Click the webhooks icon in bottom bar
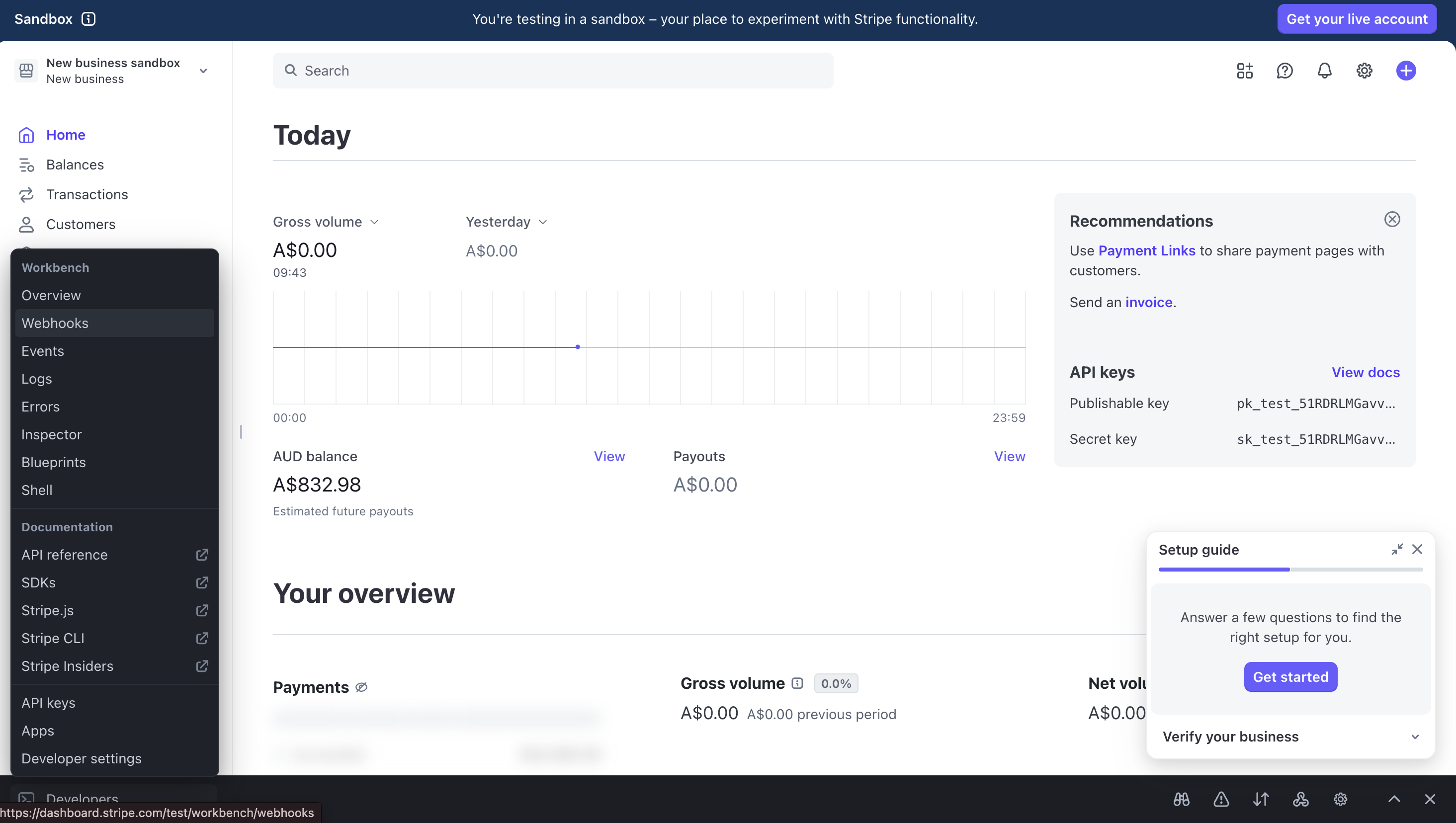1456x823 pixels. pyautogui.click(x=1300, y=799)
